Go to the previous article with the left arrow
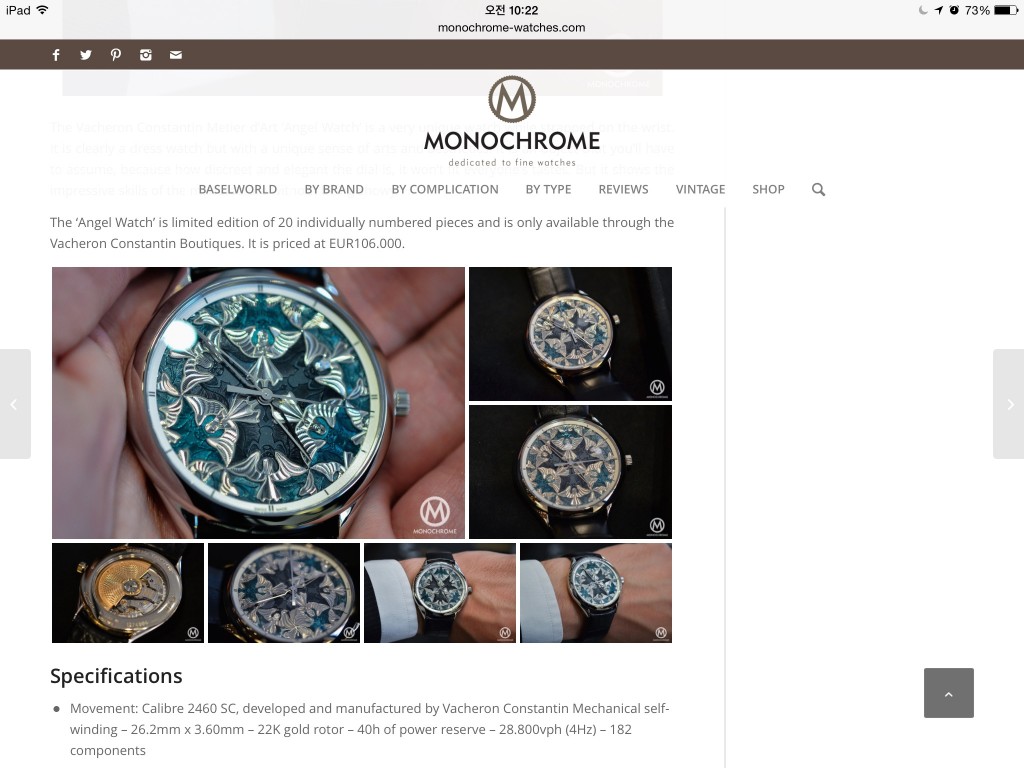Viewport: 1024px width, 768px height. click(14, 404)
